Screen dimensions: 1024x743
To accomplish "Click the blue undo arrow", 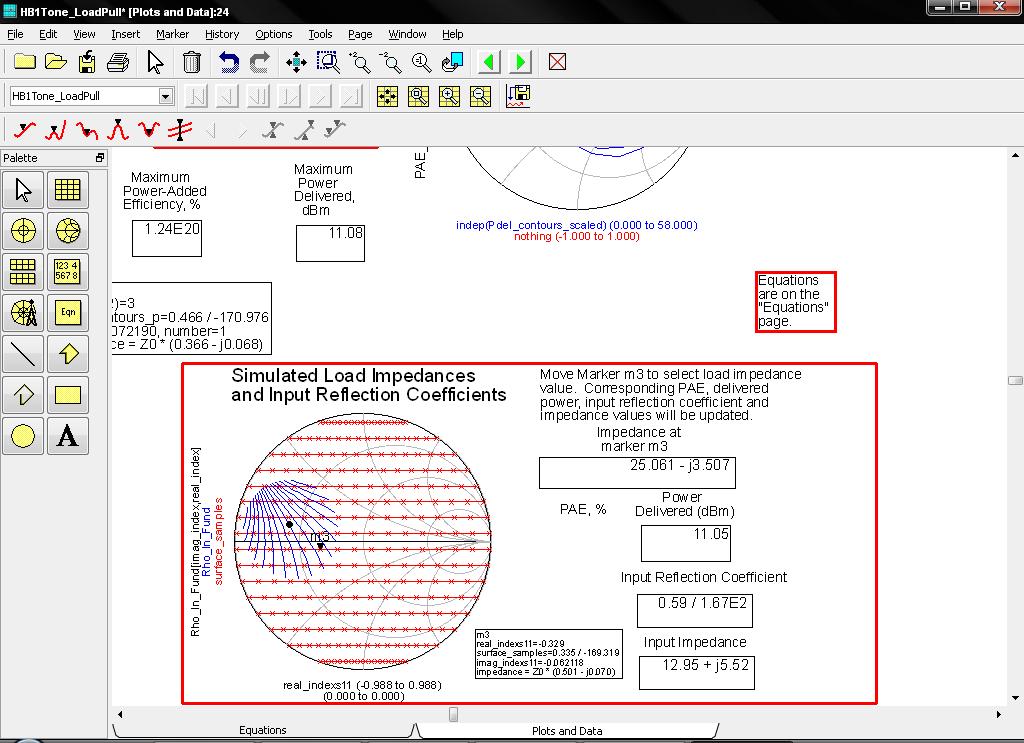I will pos(229,62).
